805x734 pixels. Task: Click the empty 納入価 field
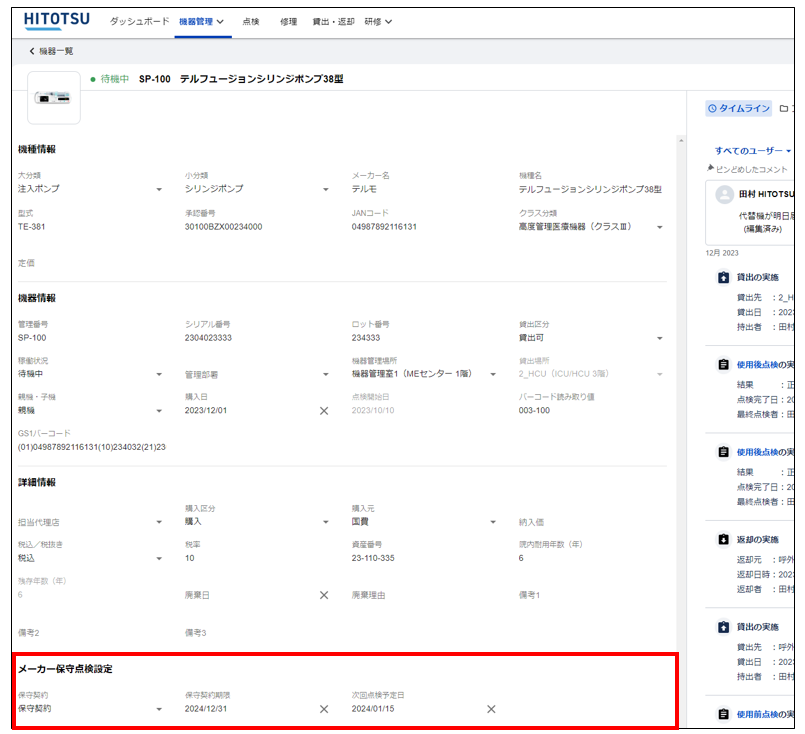[590, 522]
